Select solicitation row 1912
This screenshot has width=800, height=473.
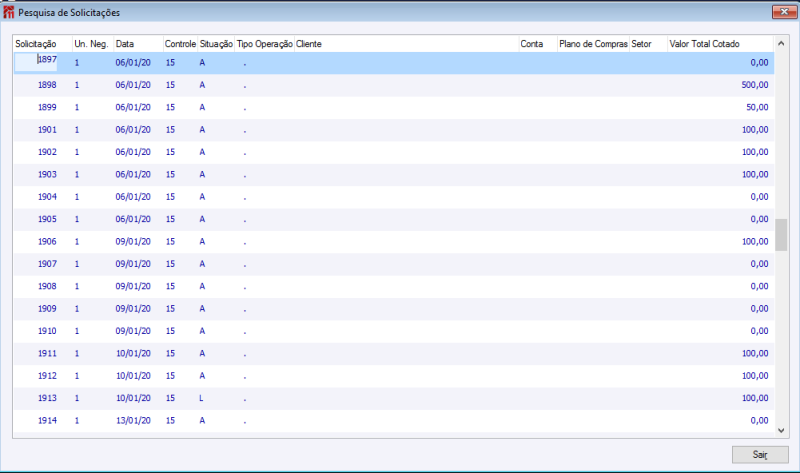394,376
